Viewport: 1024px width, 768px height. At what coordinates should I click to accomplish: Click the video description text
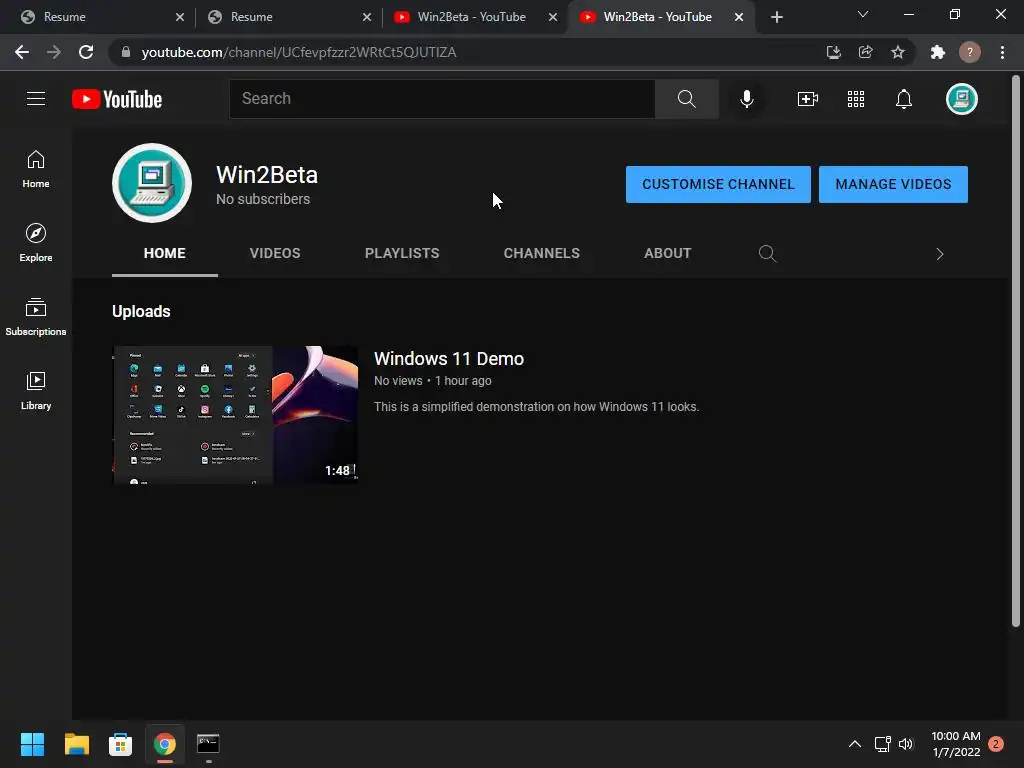[536, 407]
